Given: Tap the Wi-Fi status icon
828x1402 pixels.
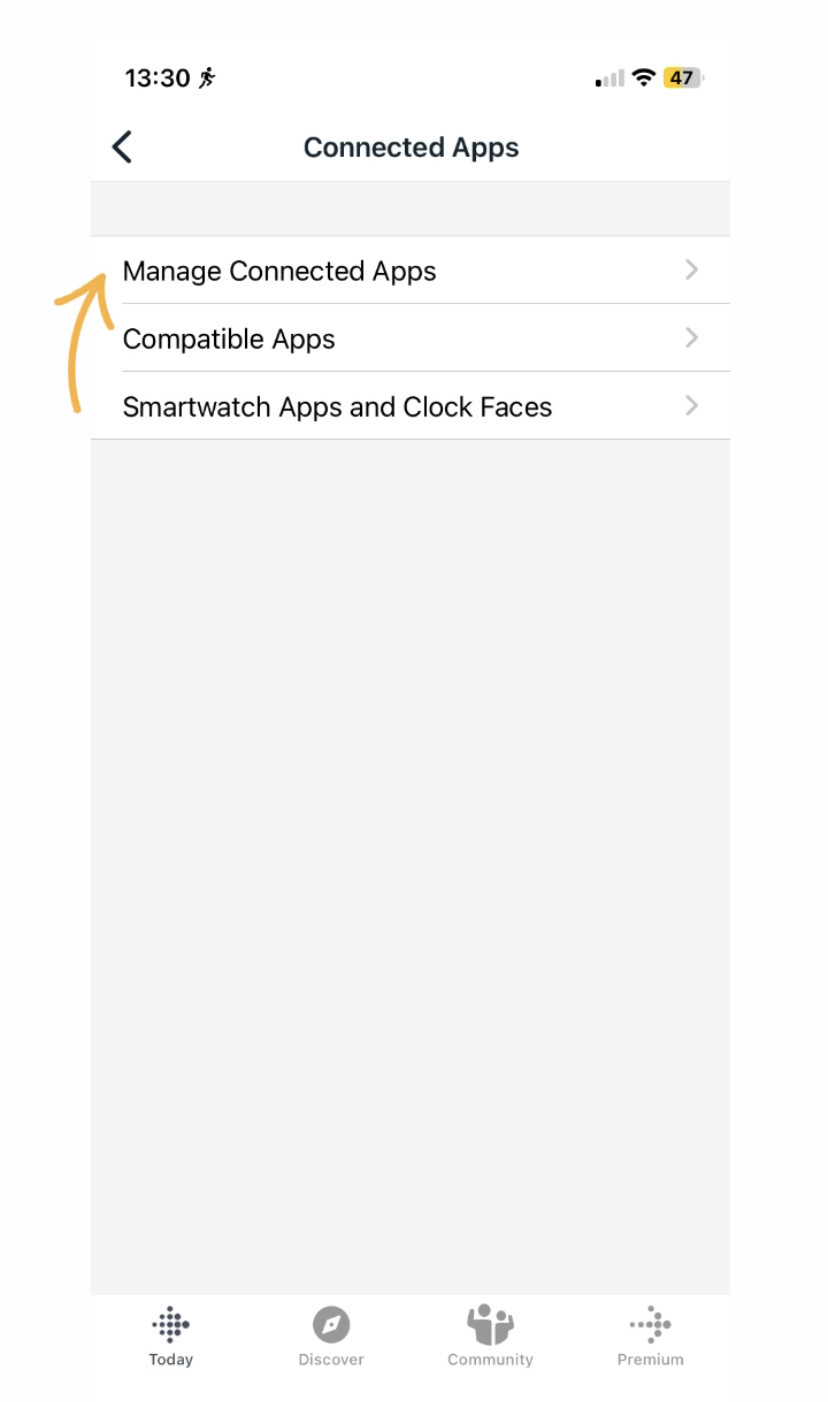Looking at the screenshot, I should tap(644, 78).
